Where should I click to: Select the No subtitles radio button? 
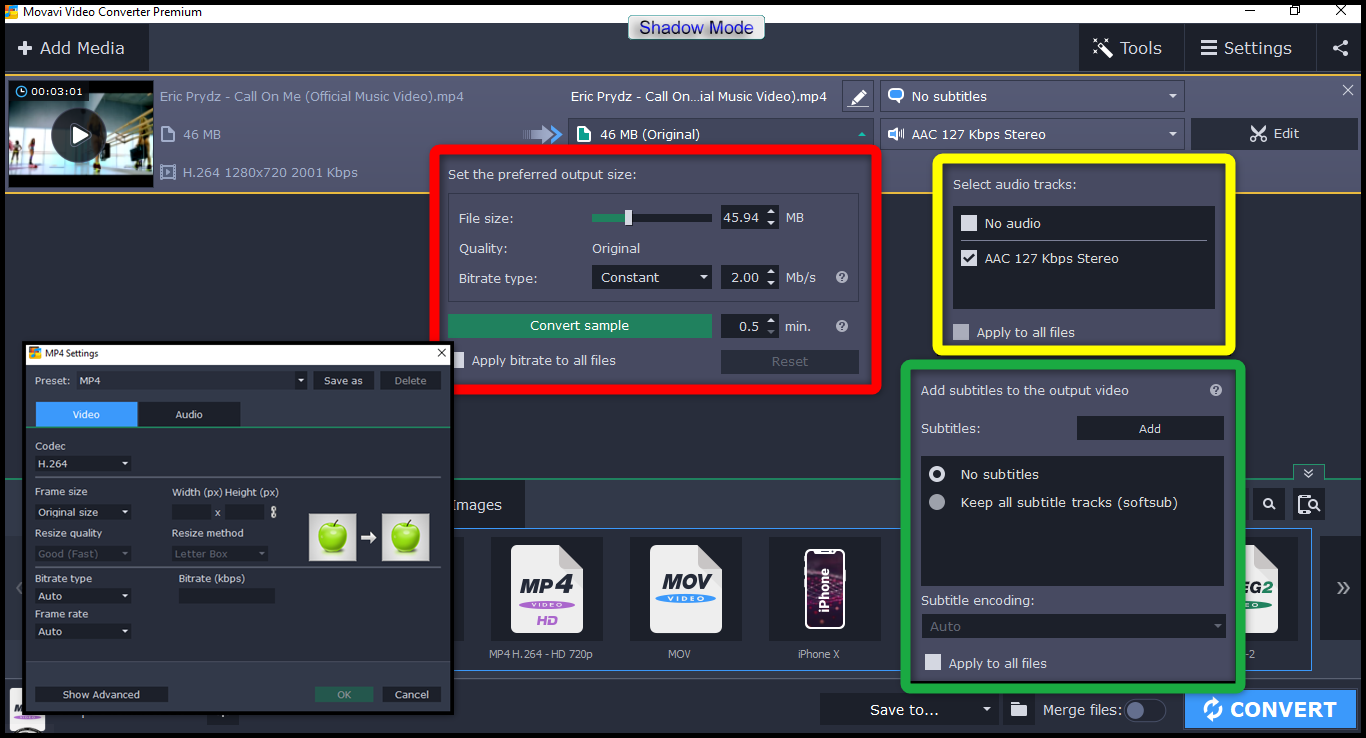click(937, 474)
